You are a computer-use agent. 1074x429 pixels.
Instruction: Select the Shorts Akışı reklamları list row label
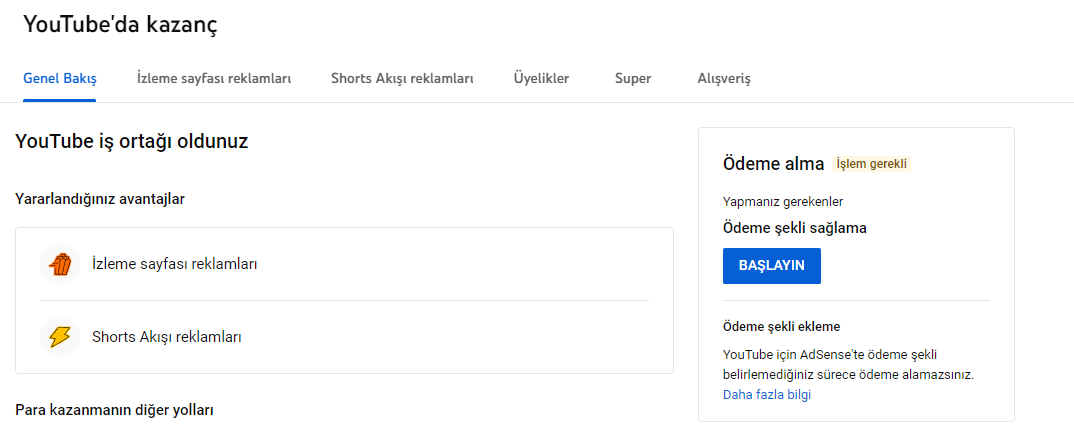point(166,336)
